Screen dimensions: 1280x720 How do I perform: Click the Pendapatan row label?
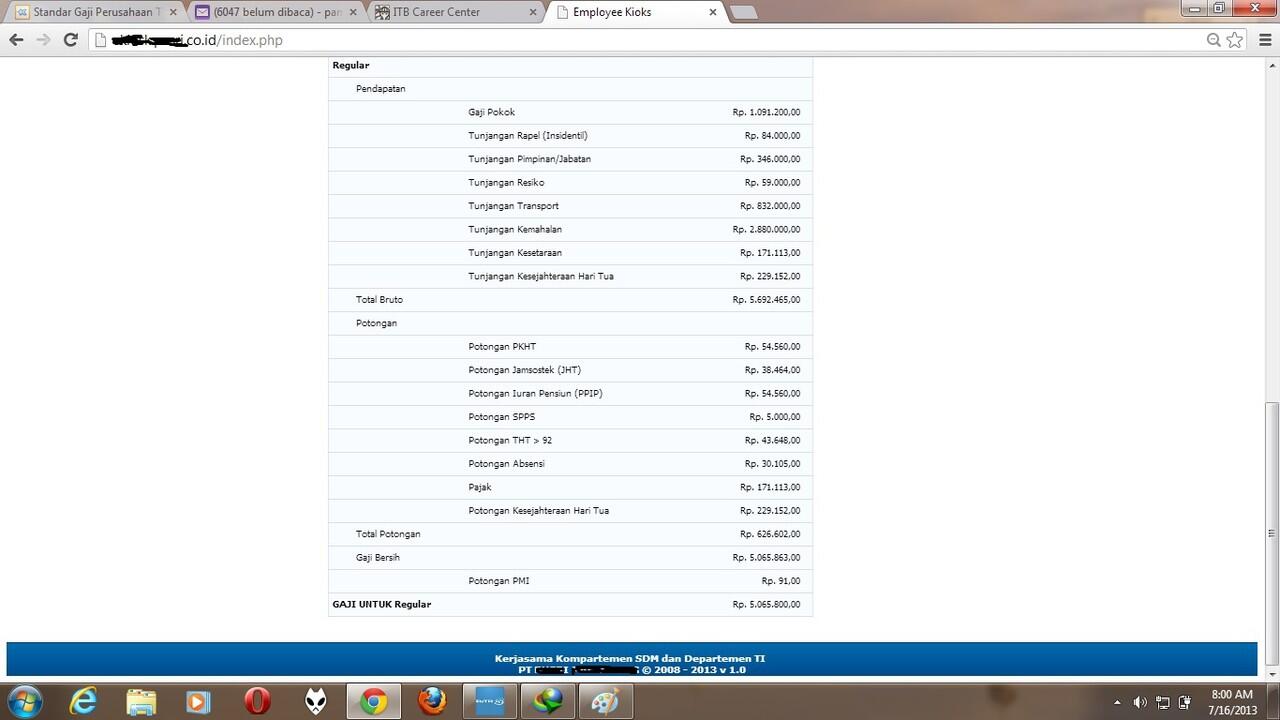tap(381, 89)
